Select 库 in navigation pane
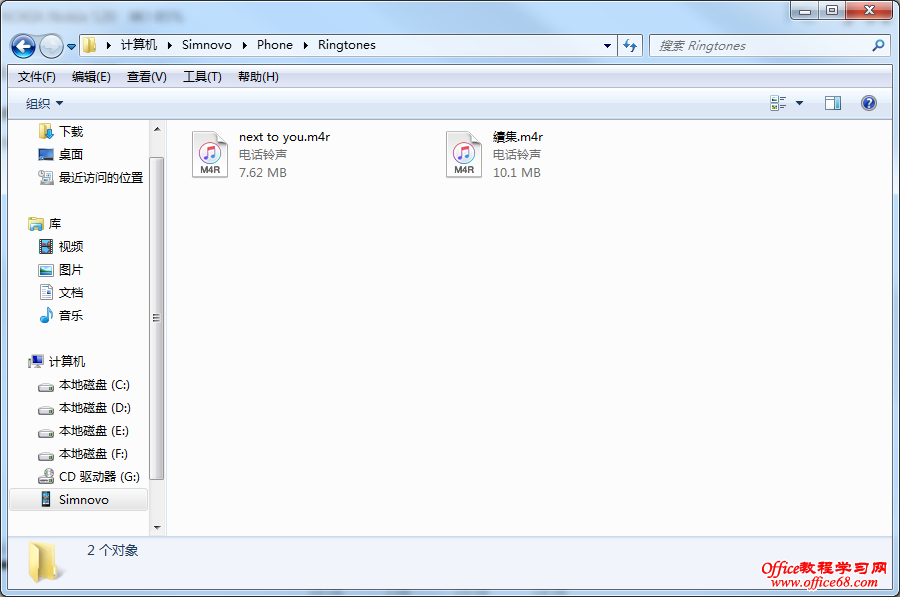Image resolution: width=900 pixels, height=597 pixels. click(x=55, y=224)
